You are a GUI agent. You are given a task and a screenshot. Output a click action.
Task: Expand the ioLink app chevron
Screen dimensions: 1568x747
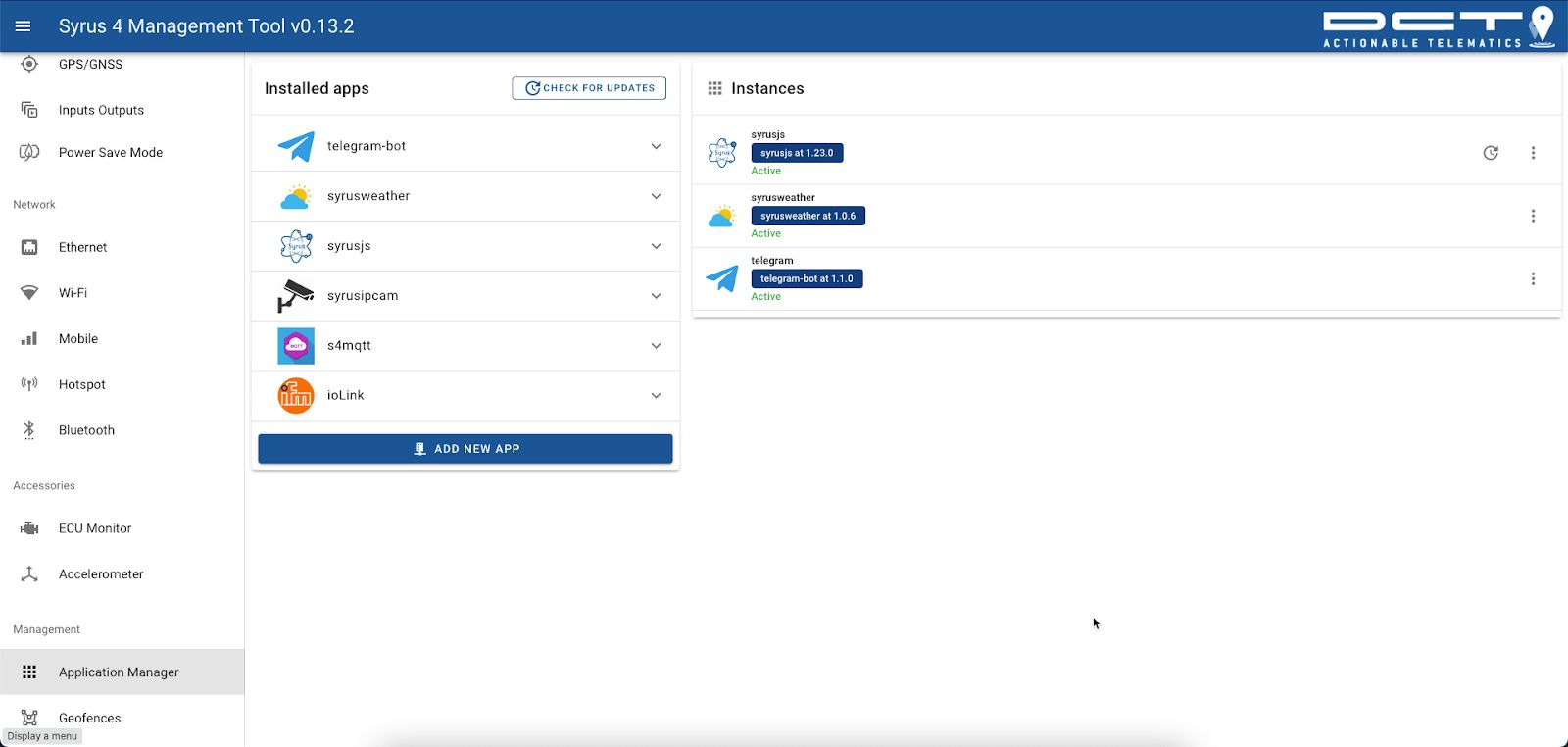[656, 396]
